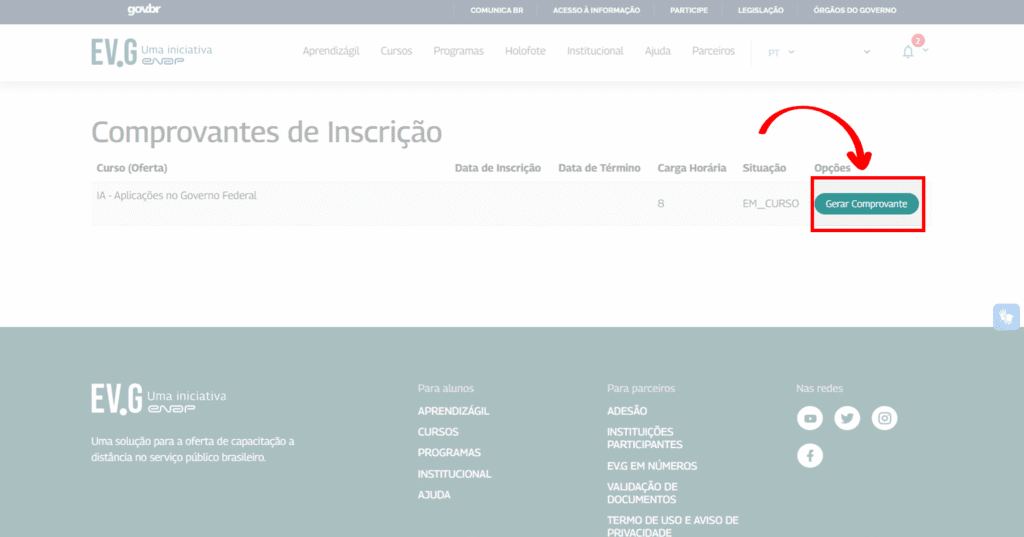Open footer INSTITUCIONAL link
This screenshot has width=1024, height=537.
click(455, 474)
